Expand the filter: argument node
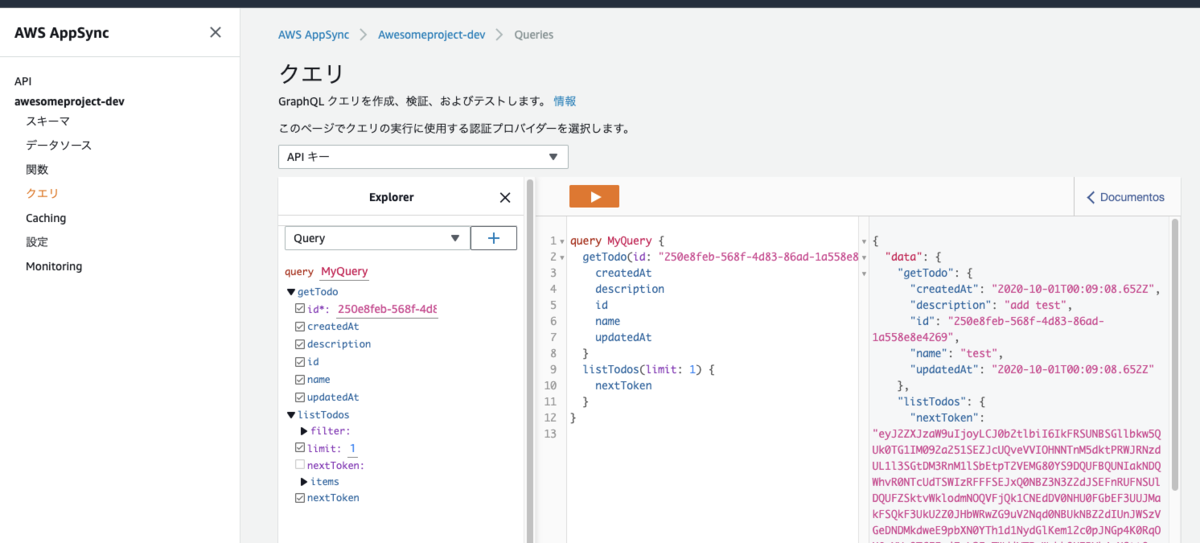 click(304, 431)
